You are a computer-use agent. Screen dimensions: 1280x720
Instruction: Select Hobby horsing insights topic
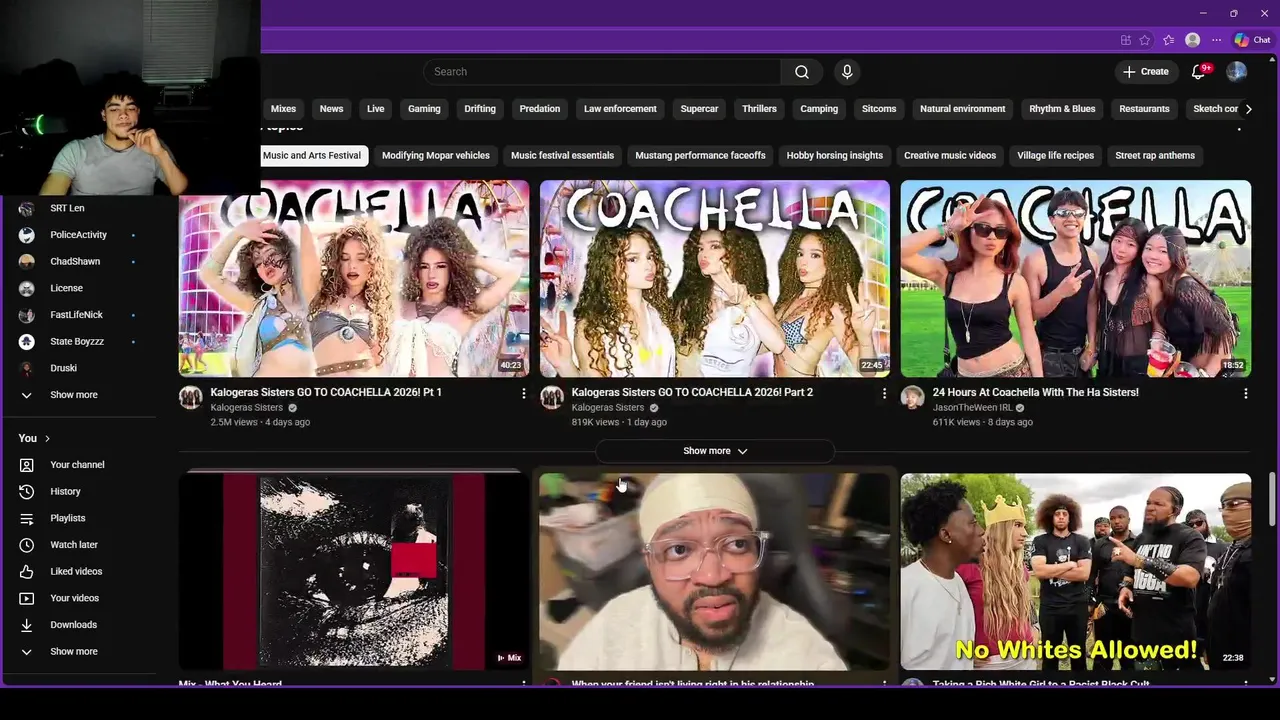tap(835, 156)
